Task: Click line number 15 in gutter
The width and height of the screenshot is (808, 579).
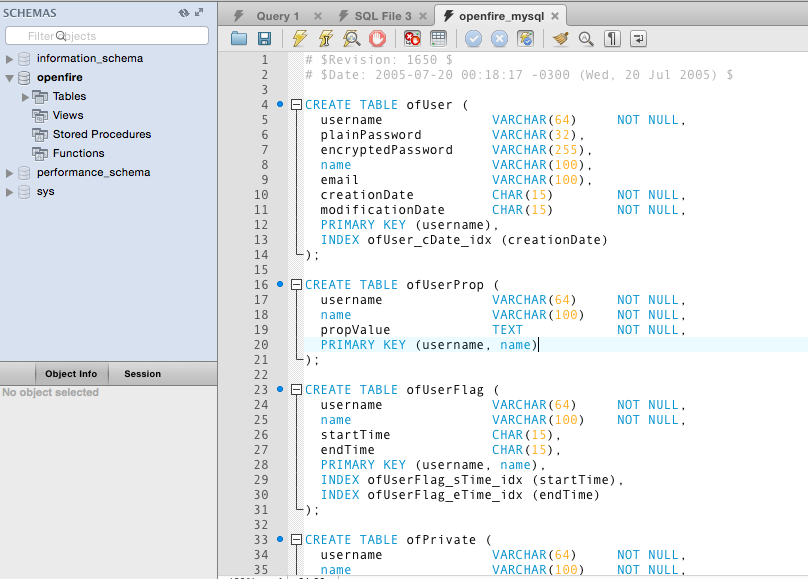Action: [261, 270]
